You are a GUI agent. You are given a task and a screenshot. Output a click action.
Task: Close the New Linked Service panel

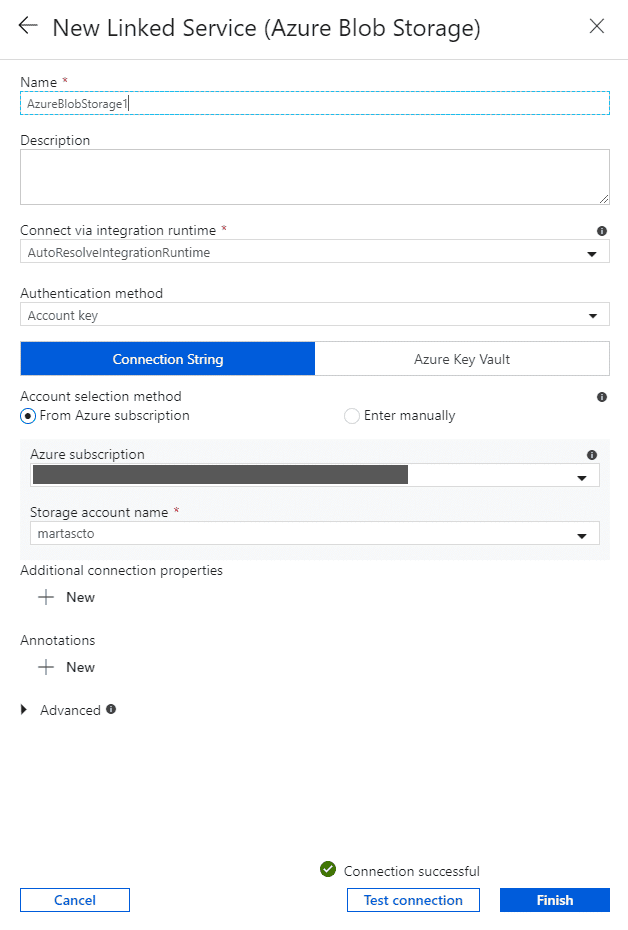tap(597, 26)
